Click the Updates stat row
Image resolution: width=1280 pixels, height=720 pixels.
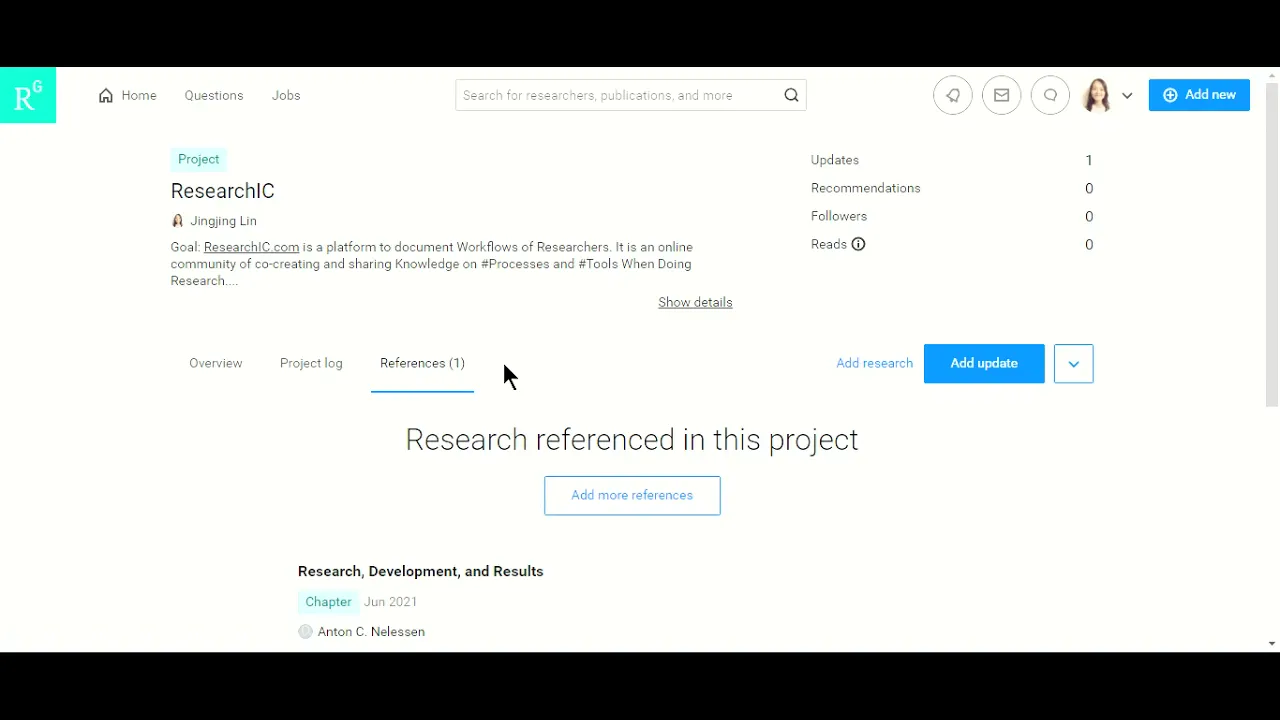pos(952,160)
